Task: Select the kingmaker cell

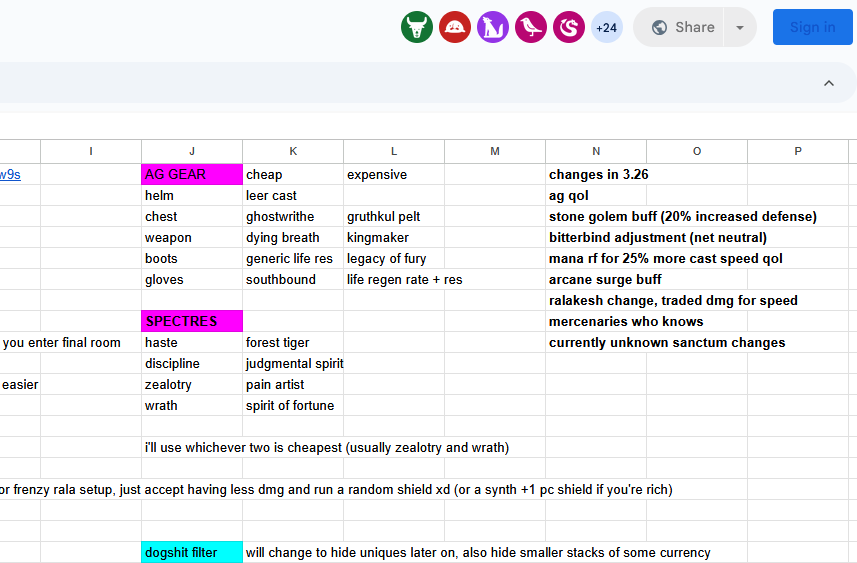Action: [394, 238]
